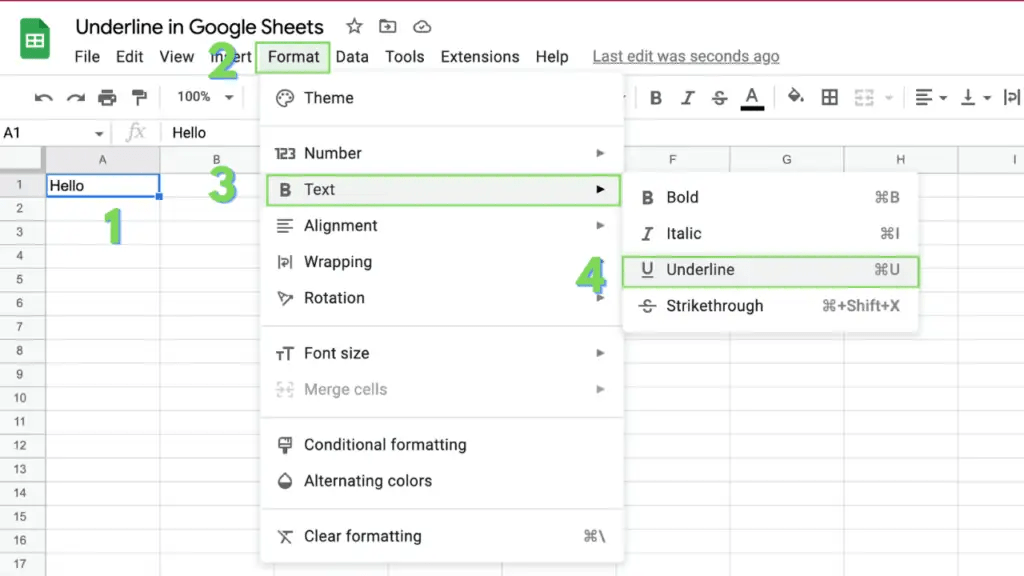Select cell A1 containing Hello
Image resolution: width=1024 pixels, height=576 pixels.
[100, 185]
